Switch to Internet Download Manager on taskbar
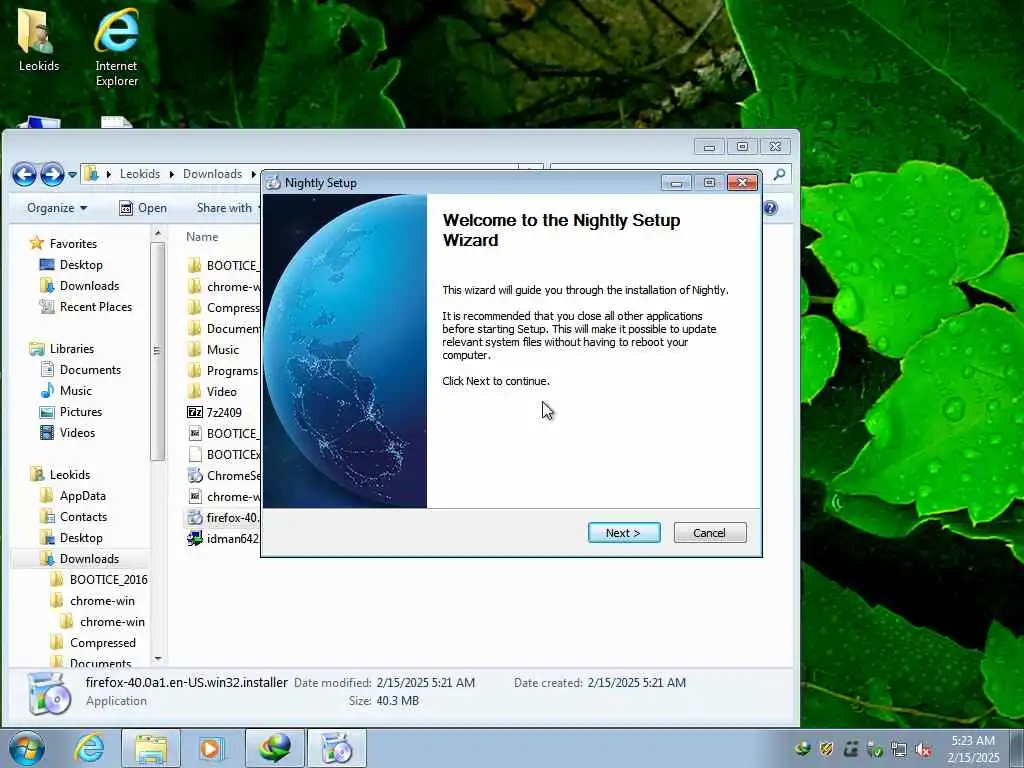 coord(274,748)
